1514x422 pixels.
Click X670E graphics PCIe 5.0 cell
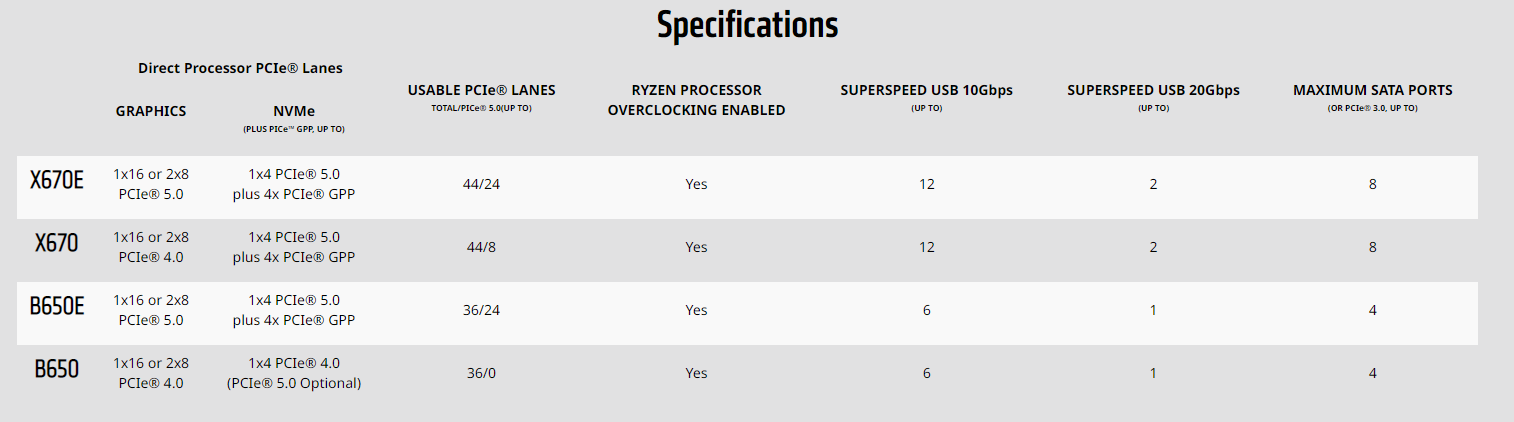pos(151,184)
